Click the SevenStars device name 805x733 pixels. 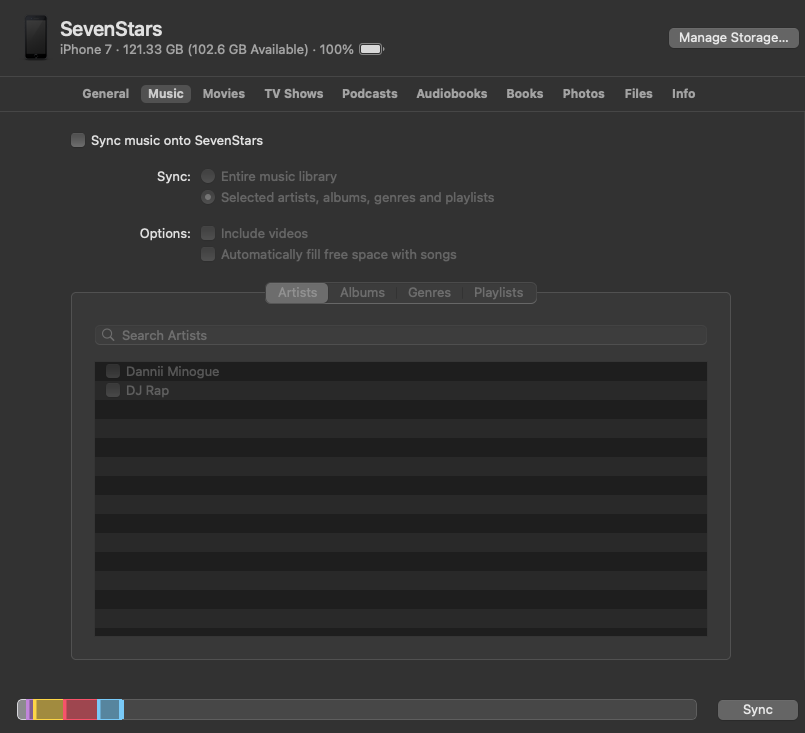111,29
